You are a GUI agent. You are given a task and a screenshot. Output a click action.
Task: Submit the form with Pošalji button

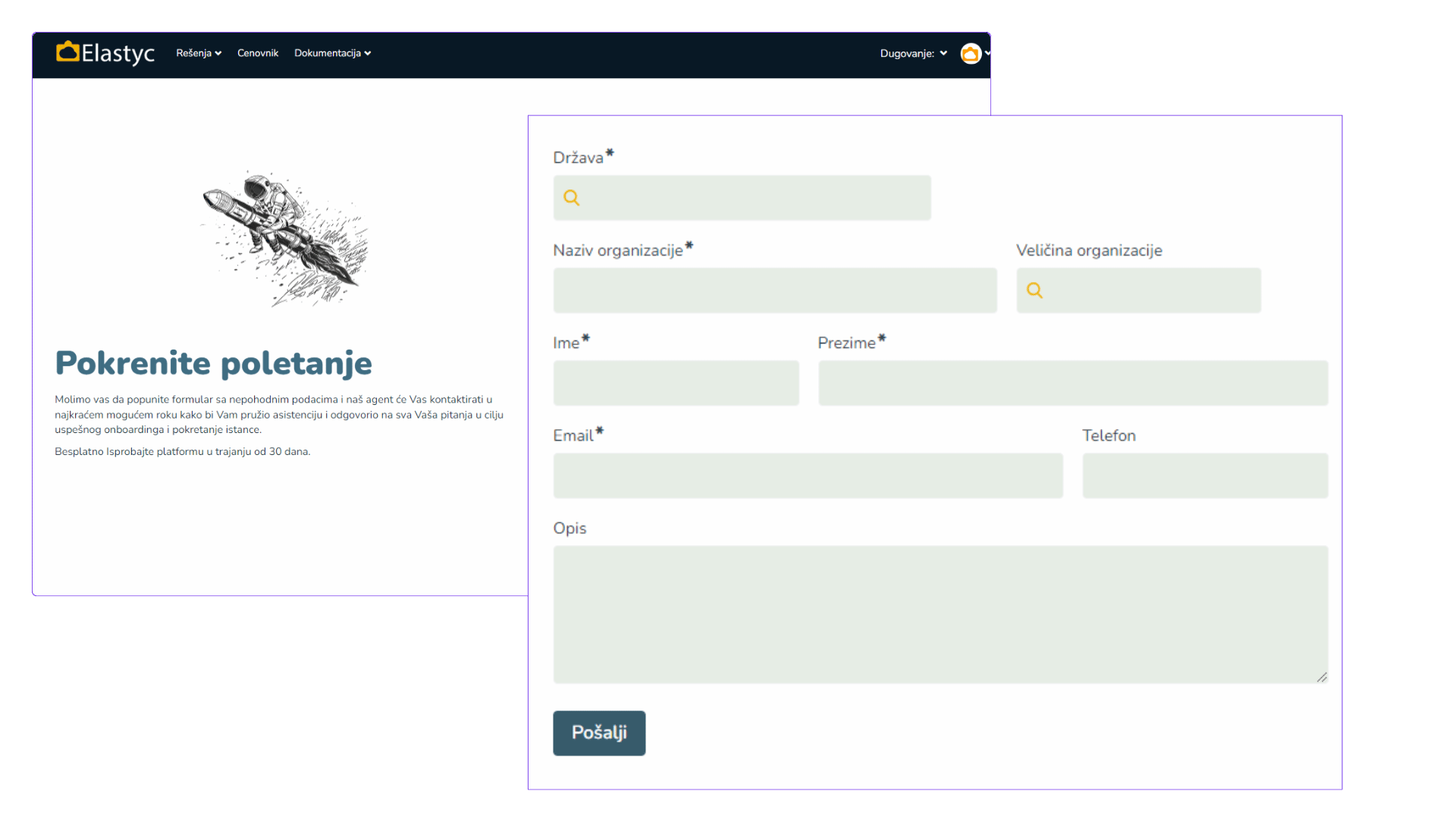[599, 733]
